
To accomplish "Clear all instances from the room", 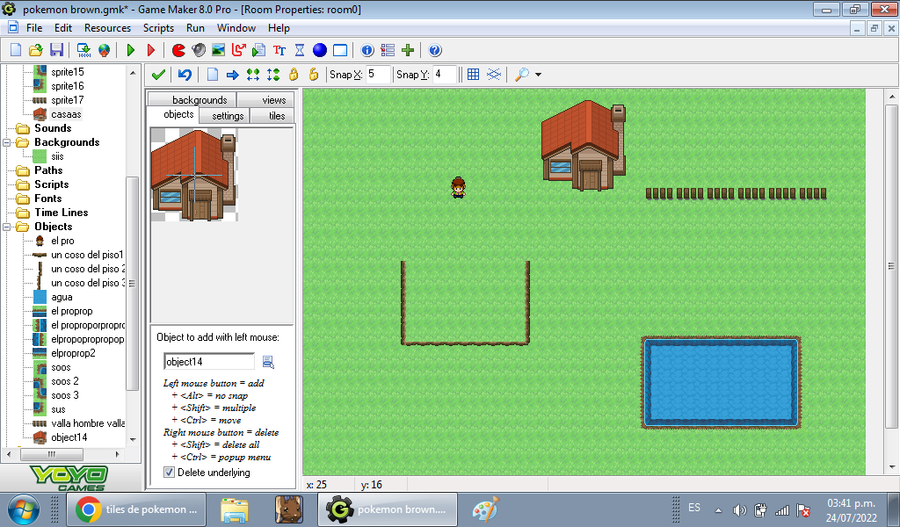I will (x=212, y=75).
